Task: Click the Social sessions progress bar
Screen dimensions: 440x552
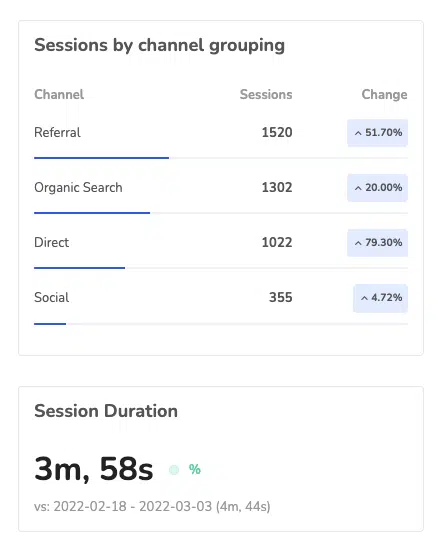Action: [221, 324]
